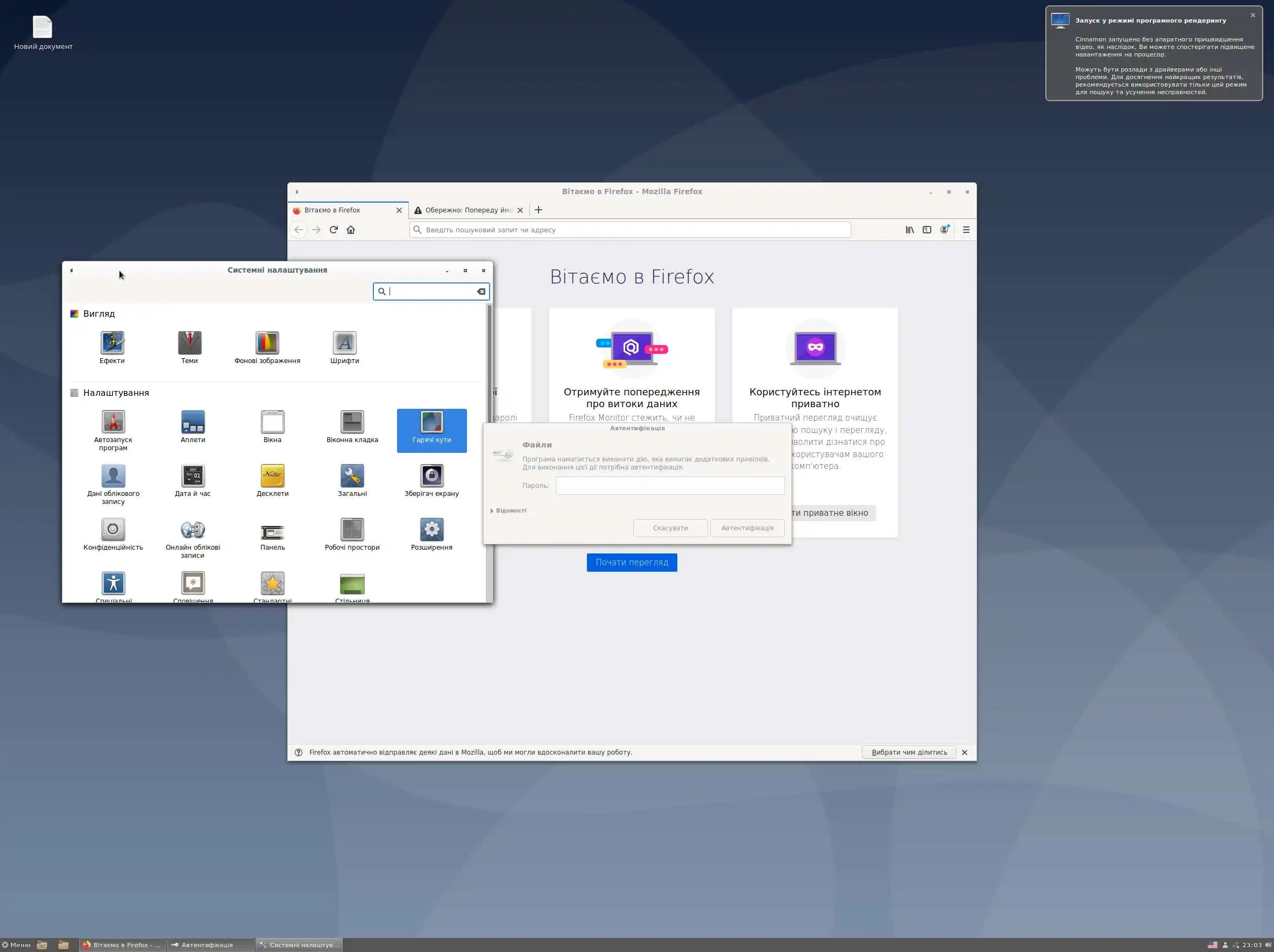
Task: Reload the current Firefox page
Action: [334, 230]
